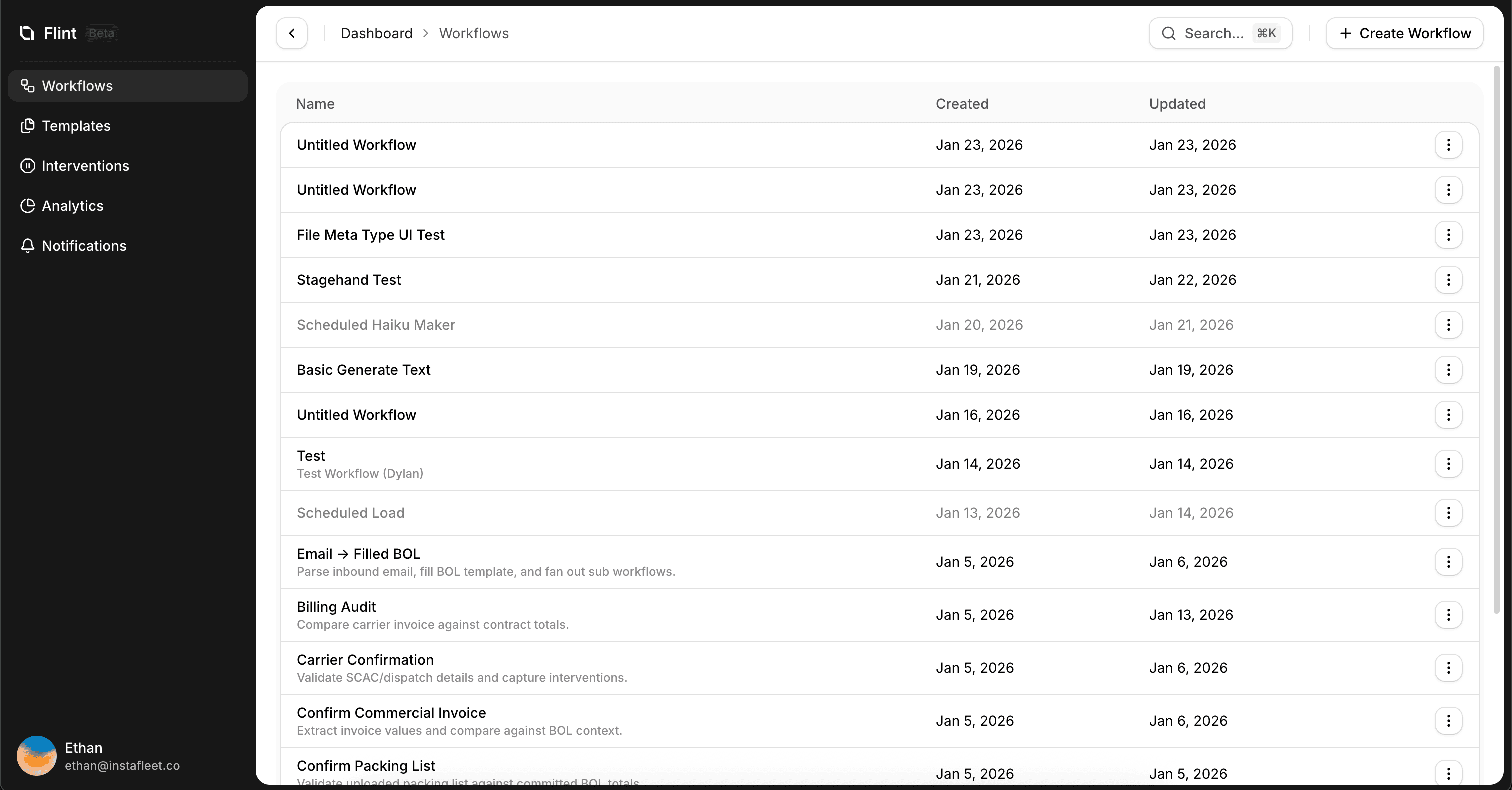Click the Interventions sidebar icon

click(27, 166)
